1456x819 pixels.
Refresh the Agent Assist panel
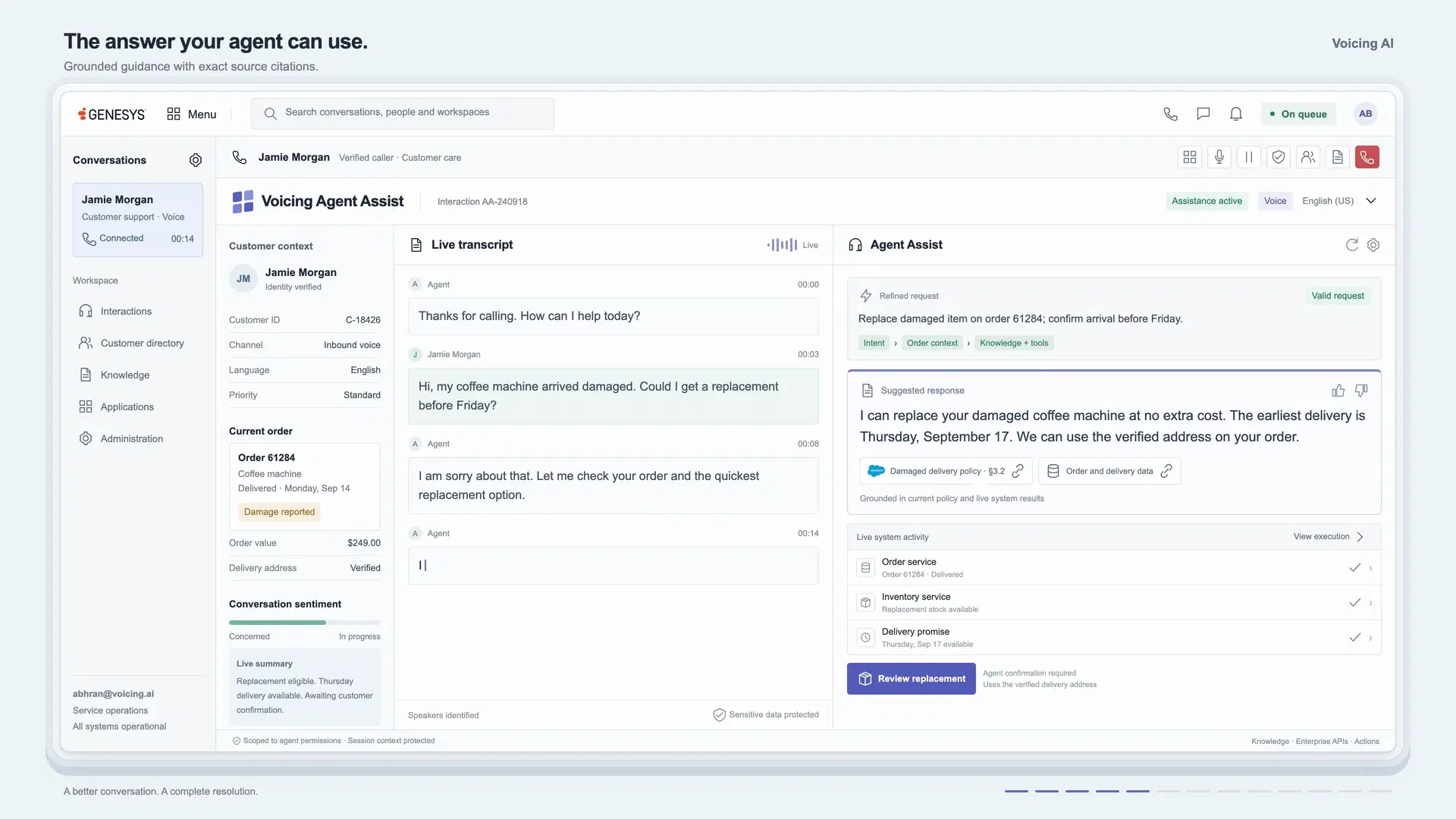click(1352, 245)
